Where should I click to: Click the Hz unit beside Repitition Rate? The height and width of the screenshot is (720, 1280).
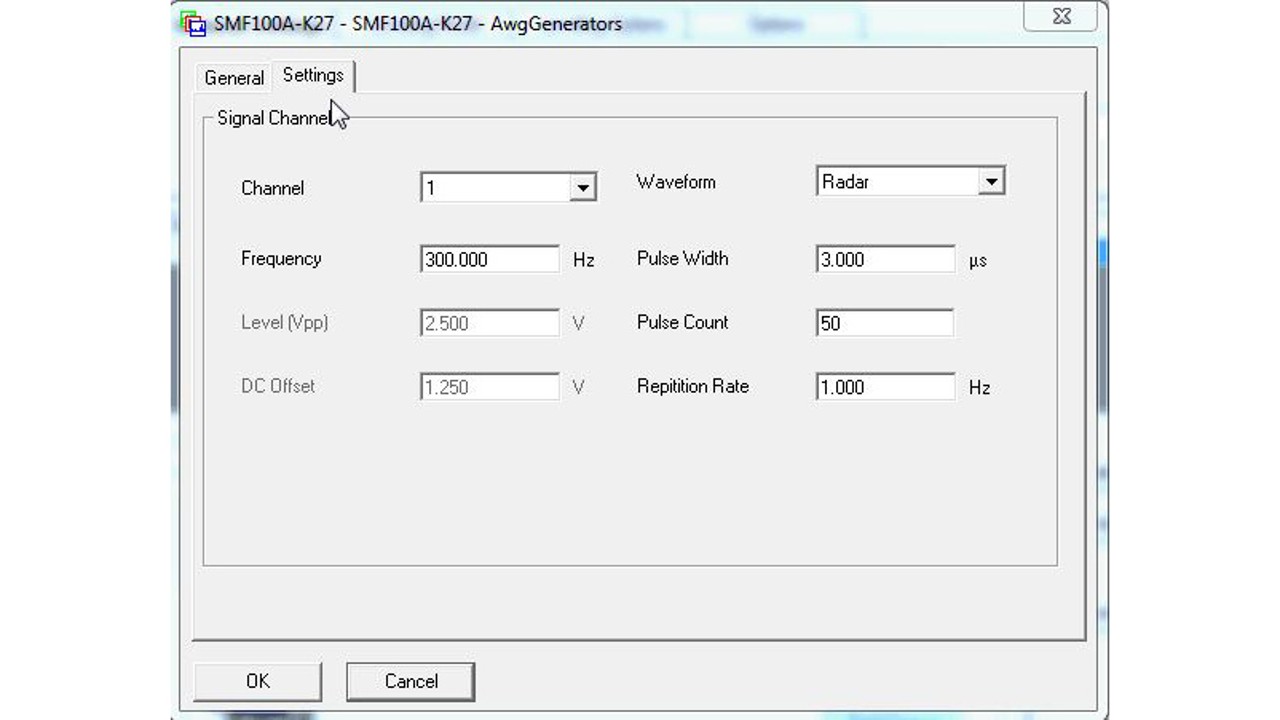click(x=980, y=388)
